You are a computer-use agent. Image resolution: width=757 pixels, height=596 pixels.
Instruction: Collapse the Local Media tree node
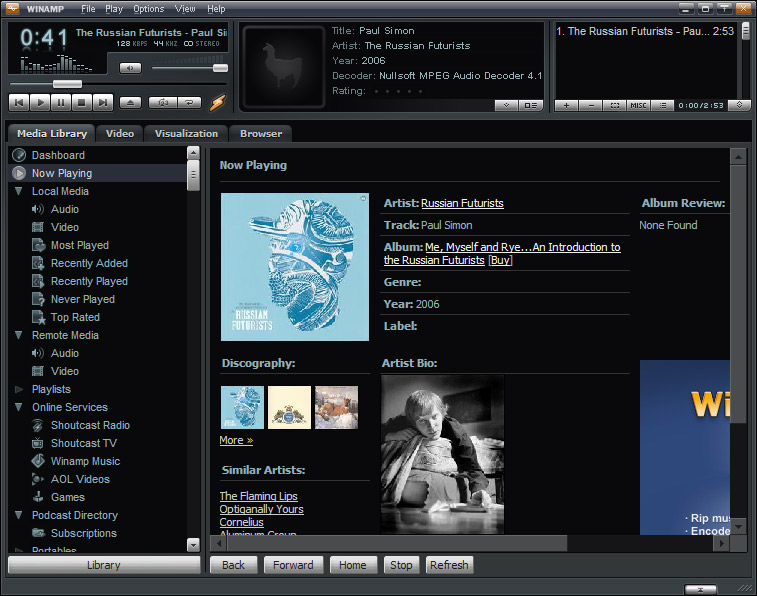19,191
